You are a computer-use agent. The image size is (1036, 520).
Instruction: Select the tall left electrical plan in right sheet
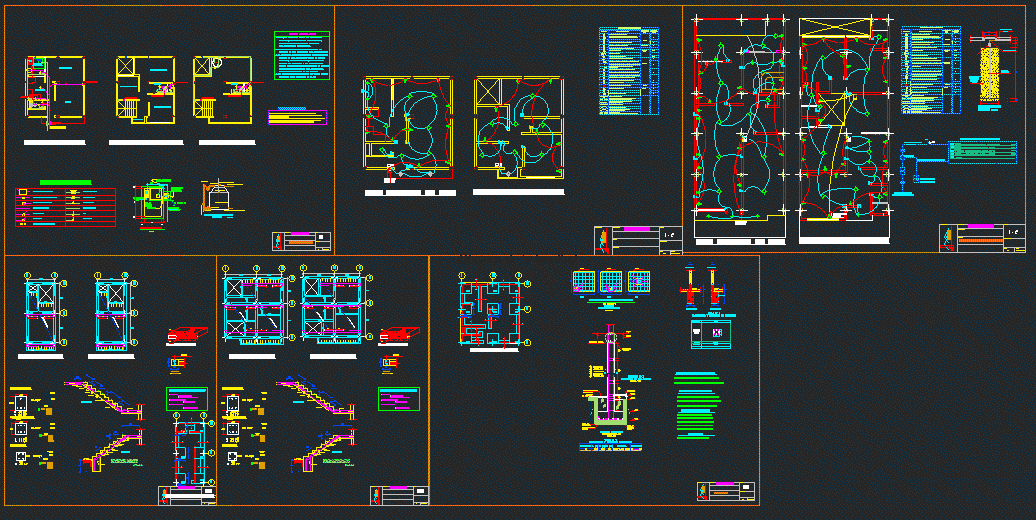[739, 127]
